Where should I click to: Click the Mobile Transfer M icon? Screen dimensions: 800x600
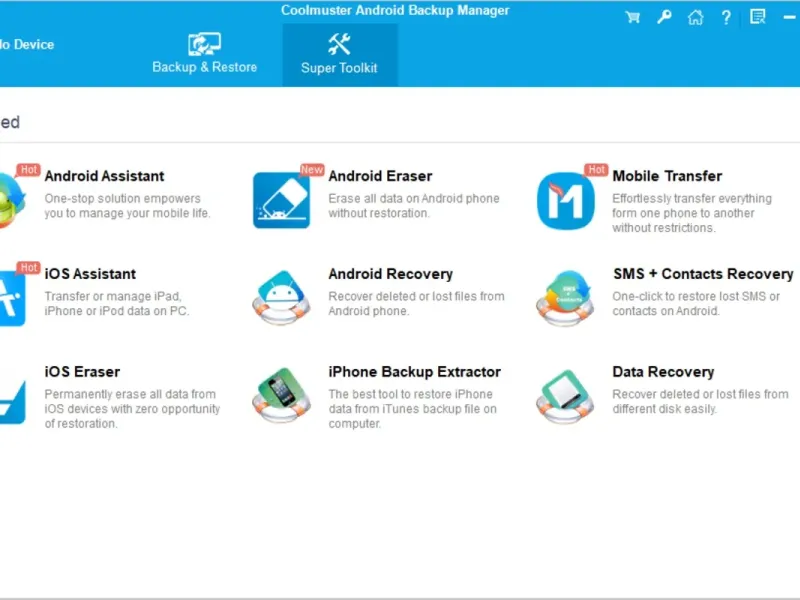566,201
